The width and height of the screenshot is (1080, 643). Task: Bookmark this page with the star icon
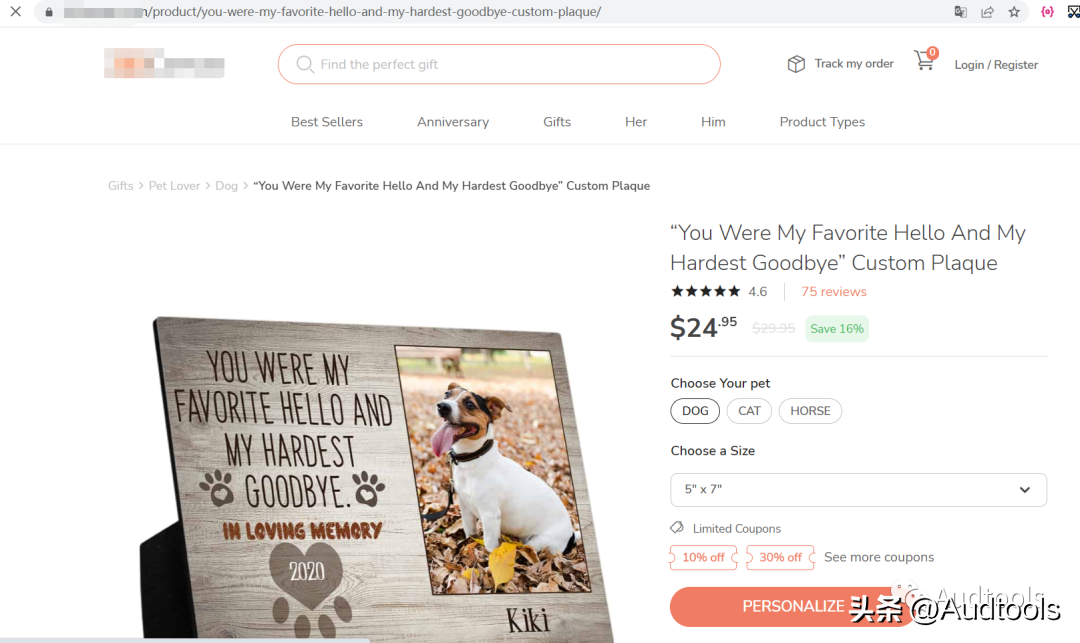point(1014,12)
